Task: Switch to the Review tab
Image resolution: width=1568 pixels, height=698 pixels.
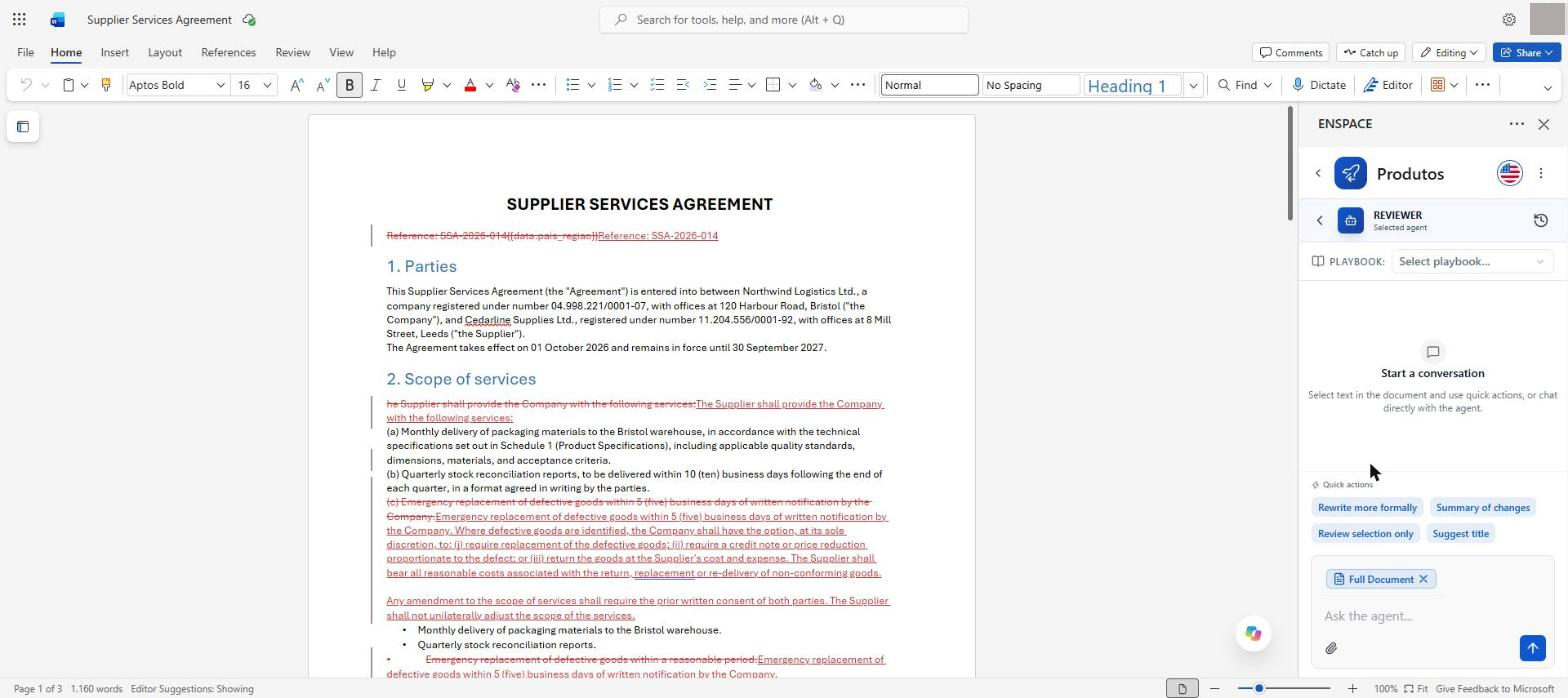Action: coord(292,52)
